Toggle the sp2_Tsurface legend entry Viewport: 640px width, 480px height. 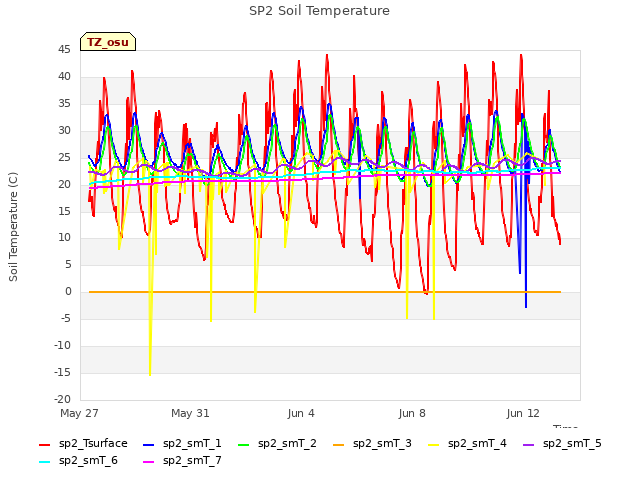(x=83, y=444)
